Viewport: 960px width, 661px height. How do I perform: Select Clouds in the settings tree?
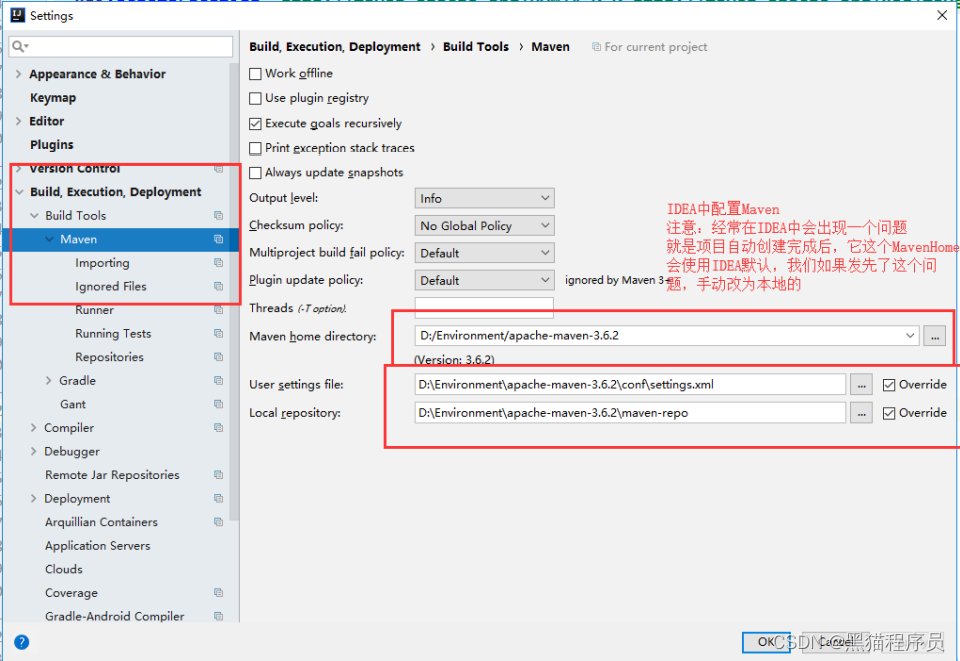(64, 569)
